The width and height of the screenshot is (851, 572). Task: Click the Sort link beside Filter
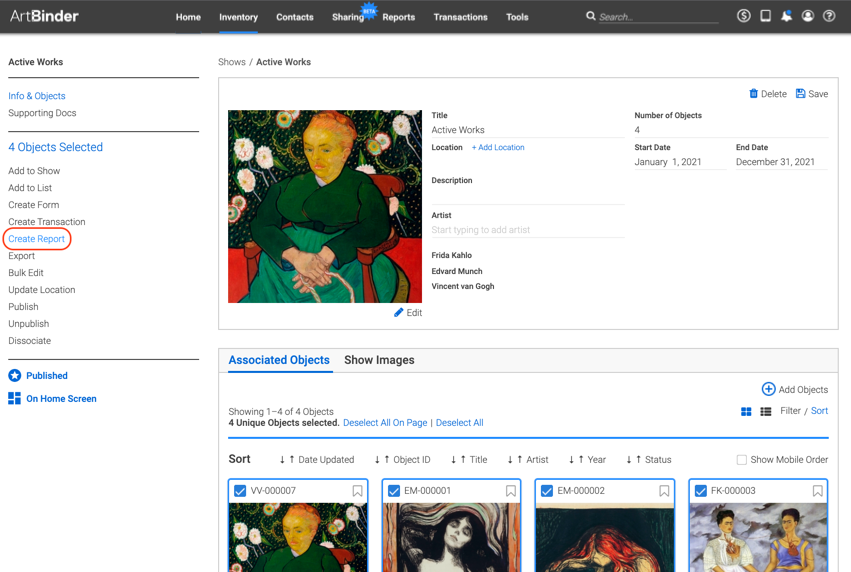[x=820, y=411]
